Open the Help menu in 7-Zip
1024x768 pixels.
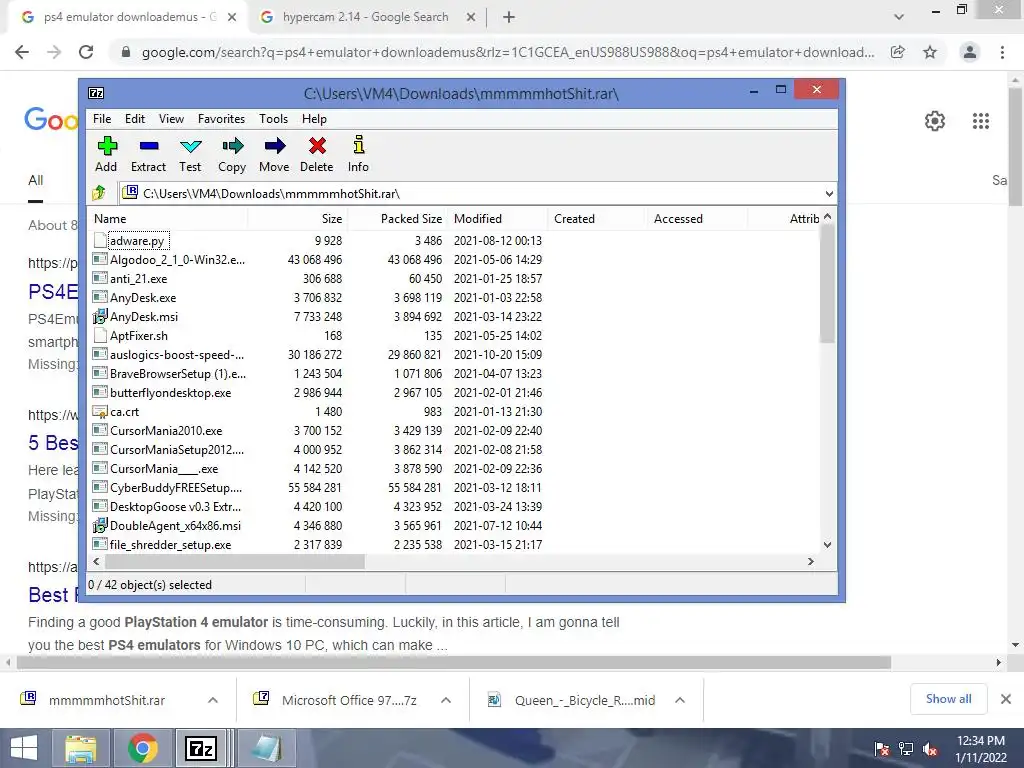point(314,119)
